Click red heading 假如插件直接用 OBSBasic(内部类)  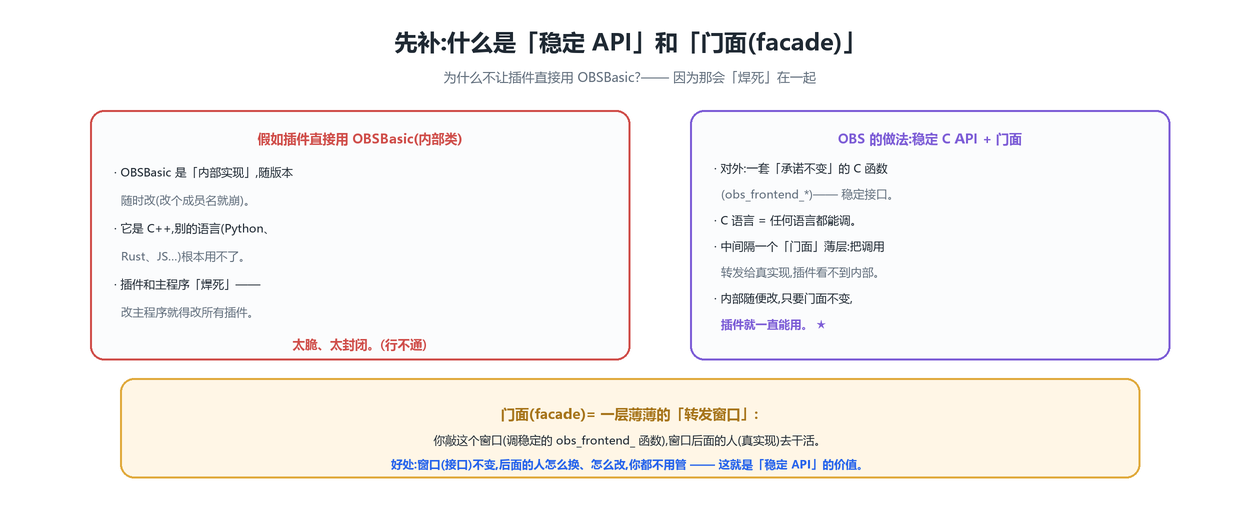(360, 139)
